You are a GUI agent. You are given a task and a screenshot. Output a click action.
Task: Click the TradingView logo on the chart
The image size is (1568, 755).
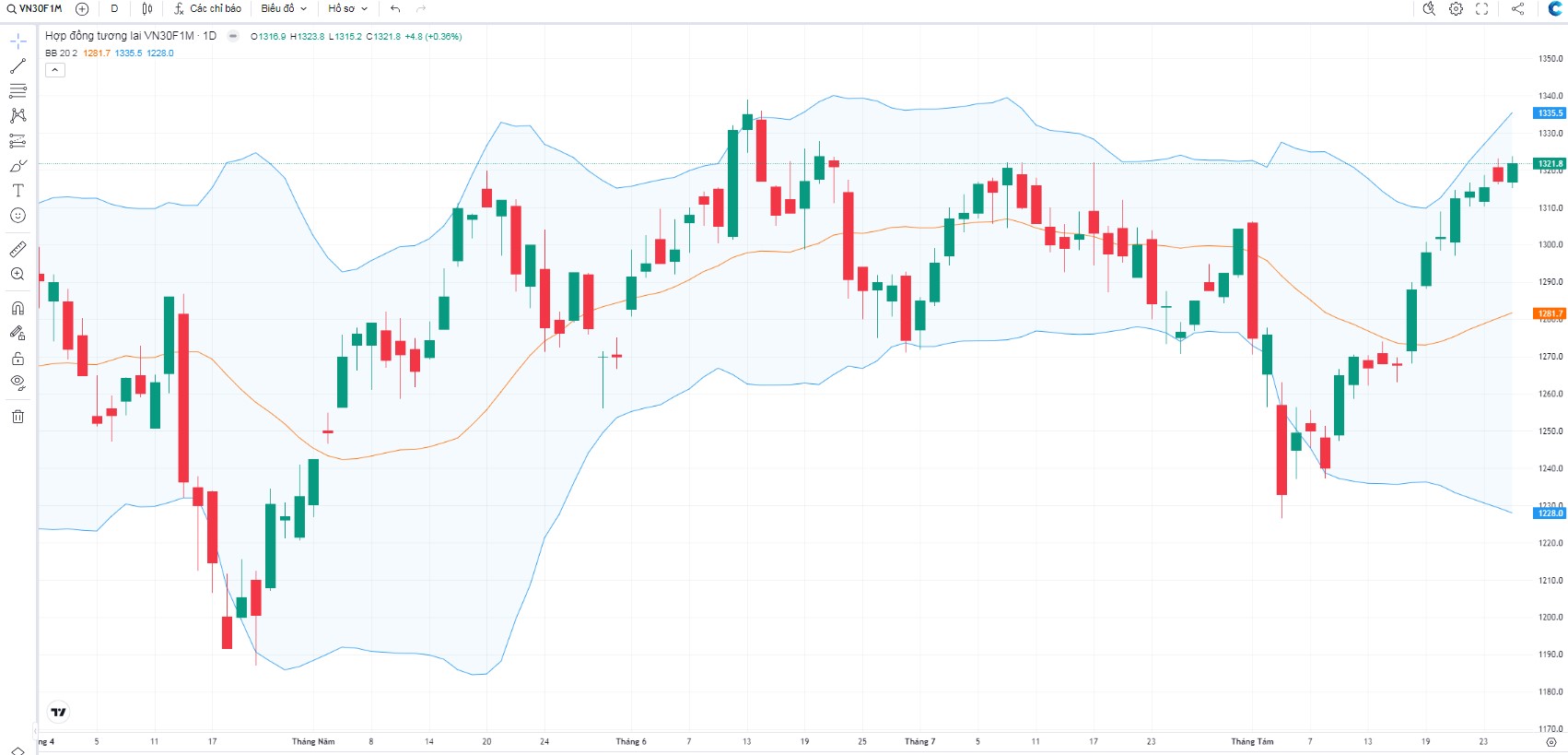point(58,712)
